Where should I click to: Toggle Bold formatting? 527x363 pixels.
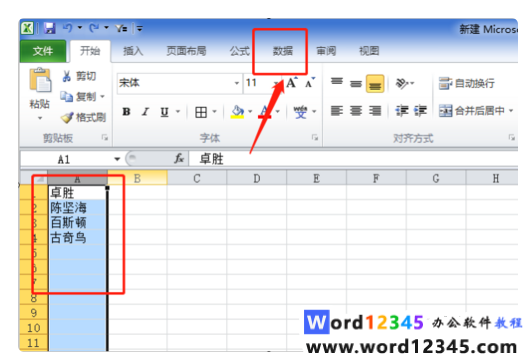(x=126, y=112)
